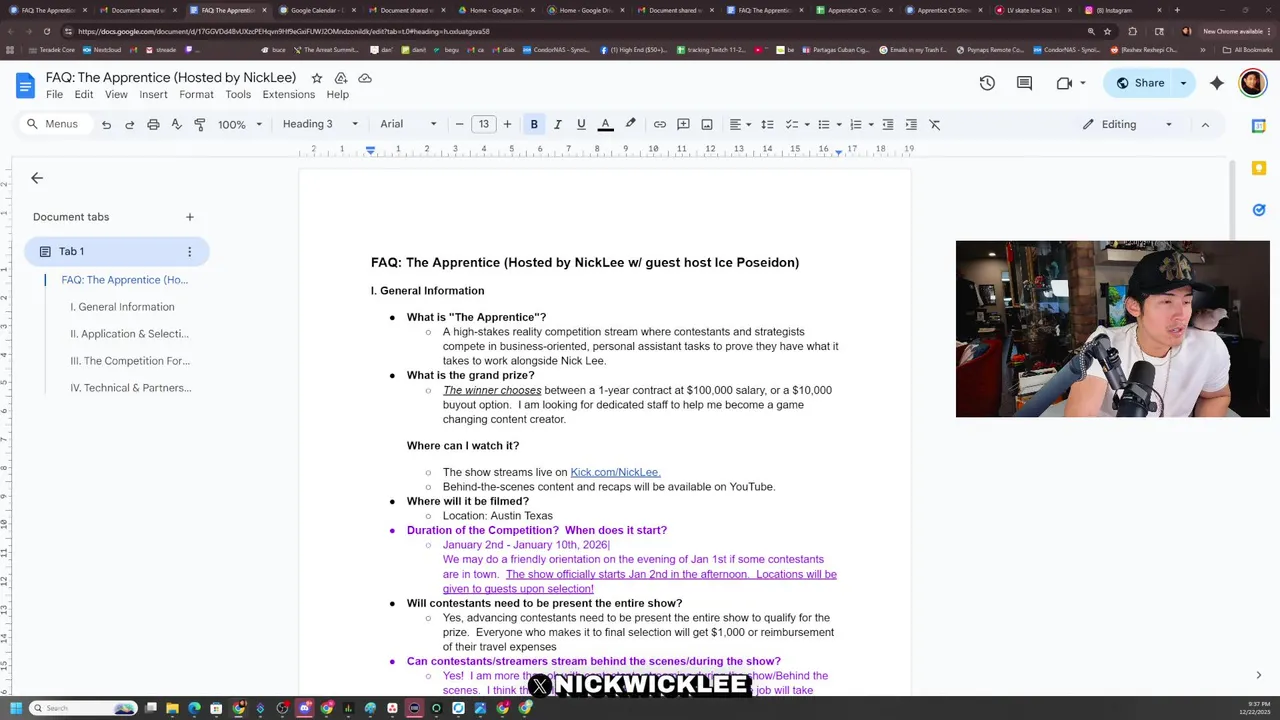The width and height of the screenshot is (1280, 720).
Task: Open the View menu
Action: pyautogui.click(x=116, y=95)
